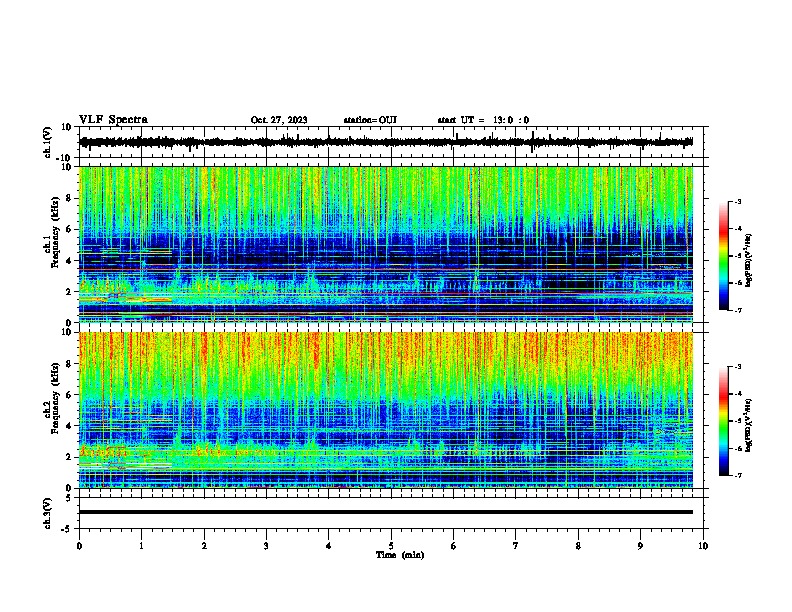Image resolution: width=792 pixels, height=612 pixels.
Task: Click the ch.1 colorbar "log(PSD)" label
Action: [749, 261]
